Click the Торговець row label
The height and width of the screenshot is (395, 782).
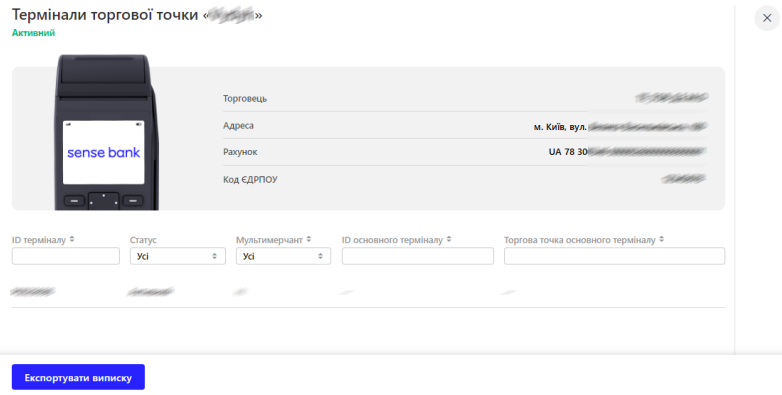click(x=245, y=98)
